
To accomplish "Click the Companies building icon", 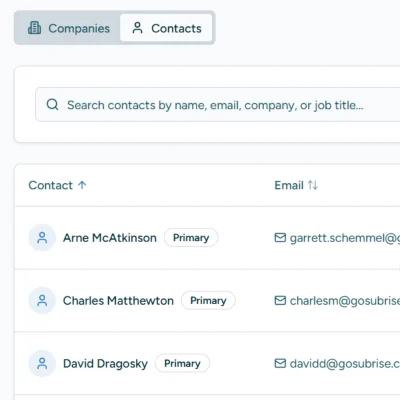I will point(34,28).
